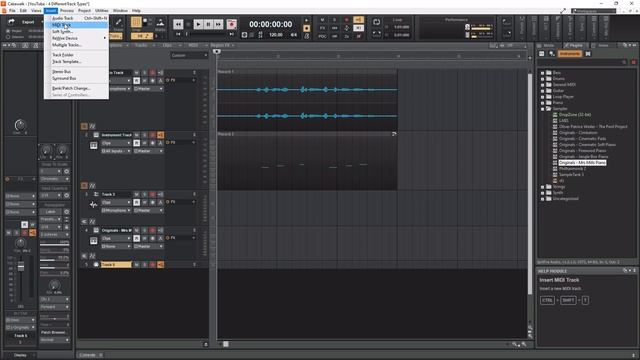Viewport: 640px width, 360px height.
Task: Expand the Uncategorized folder in browser
Action: click(542, 199)
